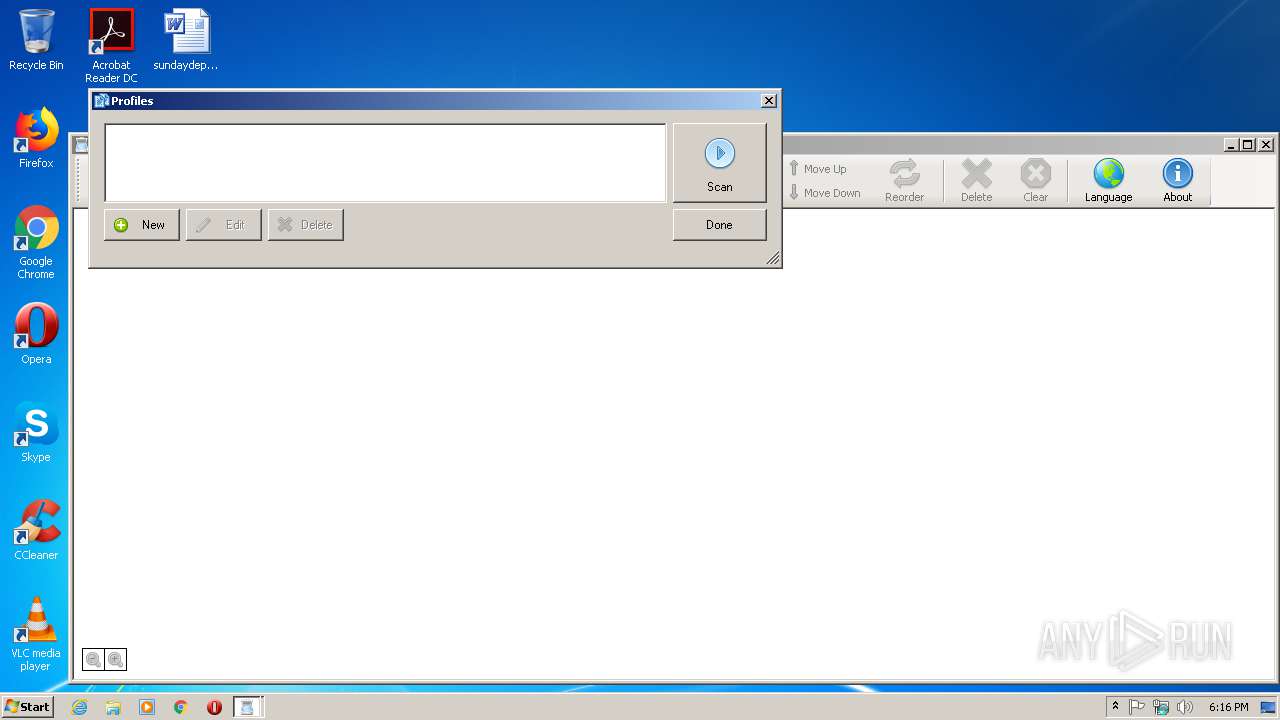Select Acrobat Reader DC desktop shortcut
The width and height of the screenshot is (1280, 720).
(111, 46)
